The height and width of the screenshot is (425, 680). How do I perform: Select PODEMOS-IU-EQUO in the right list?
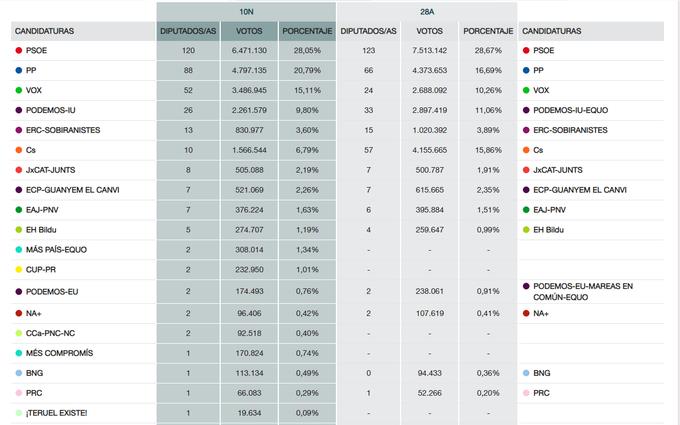tap(571, 110)
